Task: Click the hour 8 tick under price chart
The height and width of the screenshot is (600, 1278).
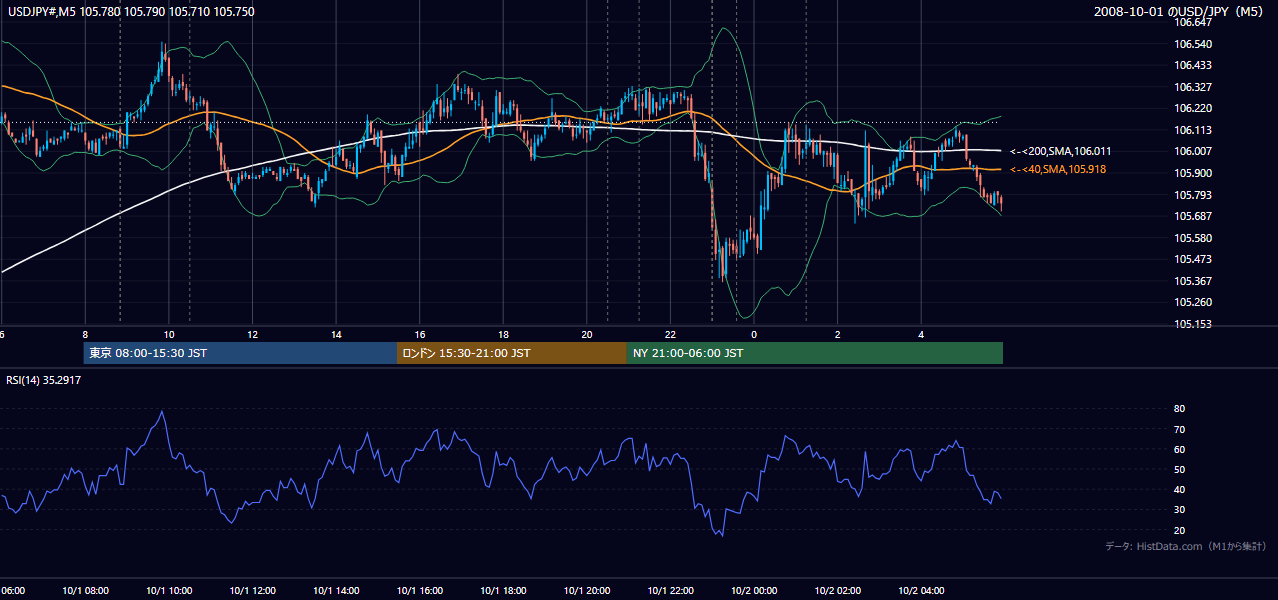Action: pos(85,335)
